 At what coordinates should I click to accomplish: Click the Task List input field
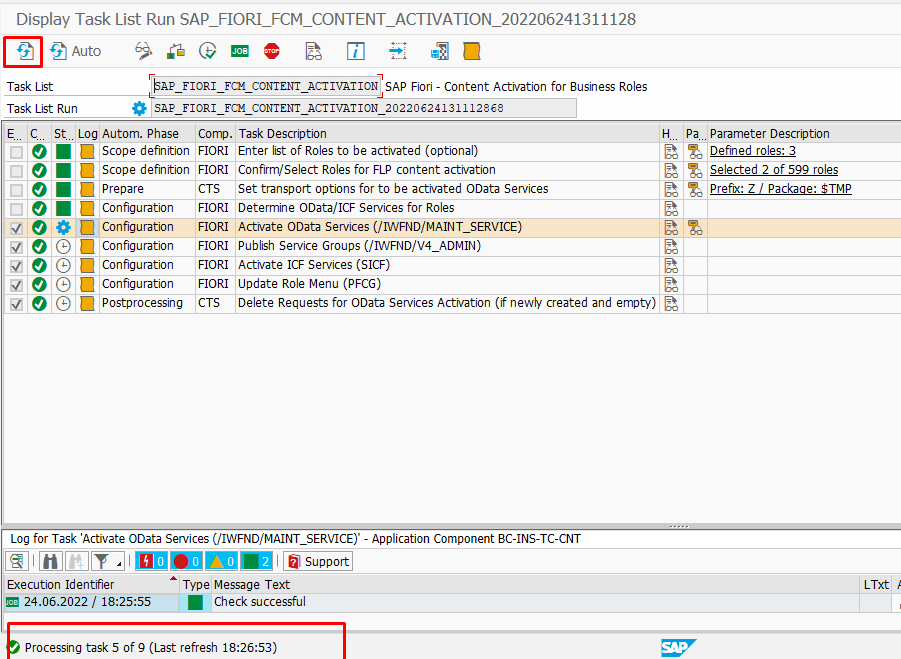pyautogui.click(x=266, y=86)
